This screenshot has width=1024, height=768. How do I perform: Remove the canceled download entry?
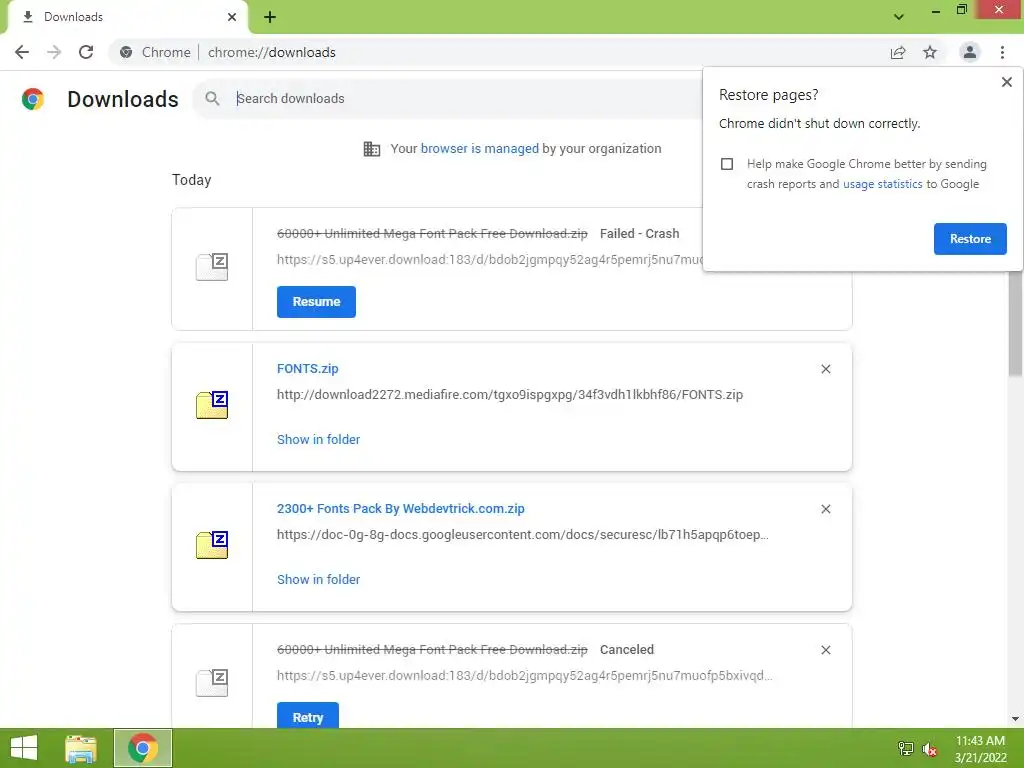click(825, 650)
